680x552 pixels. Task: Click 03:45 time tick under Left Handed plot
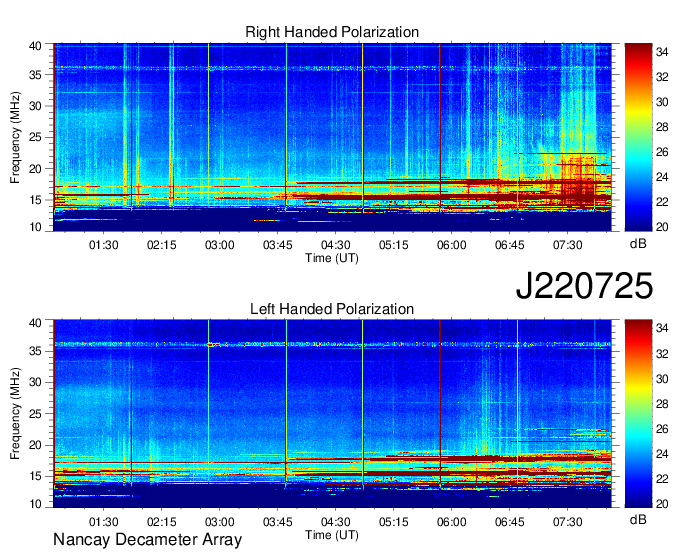click(278, 522)
